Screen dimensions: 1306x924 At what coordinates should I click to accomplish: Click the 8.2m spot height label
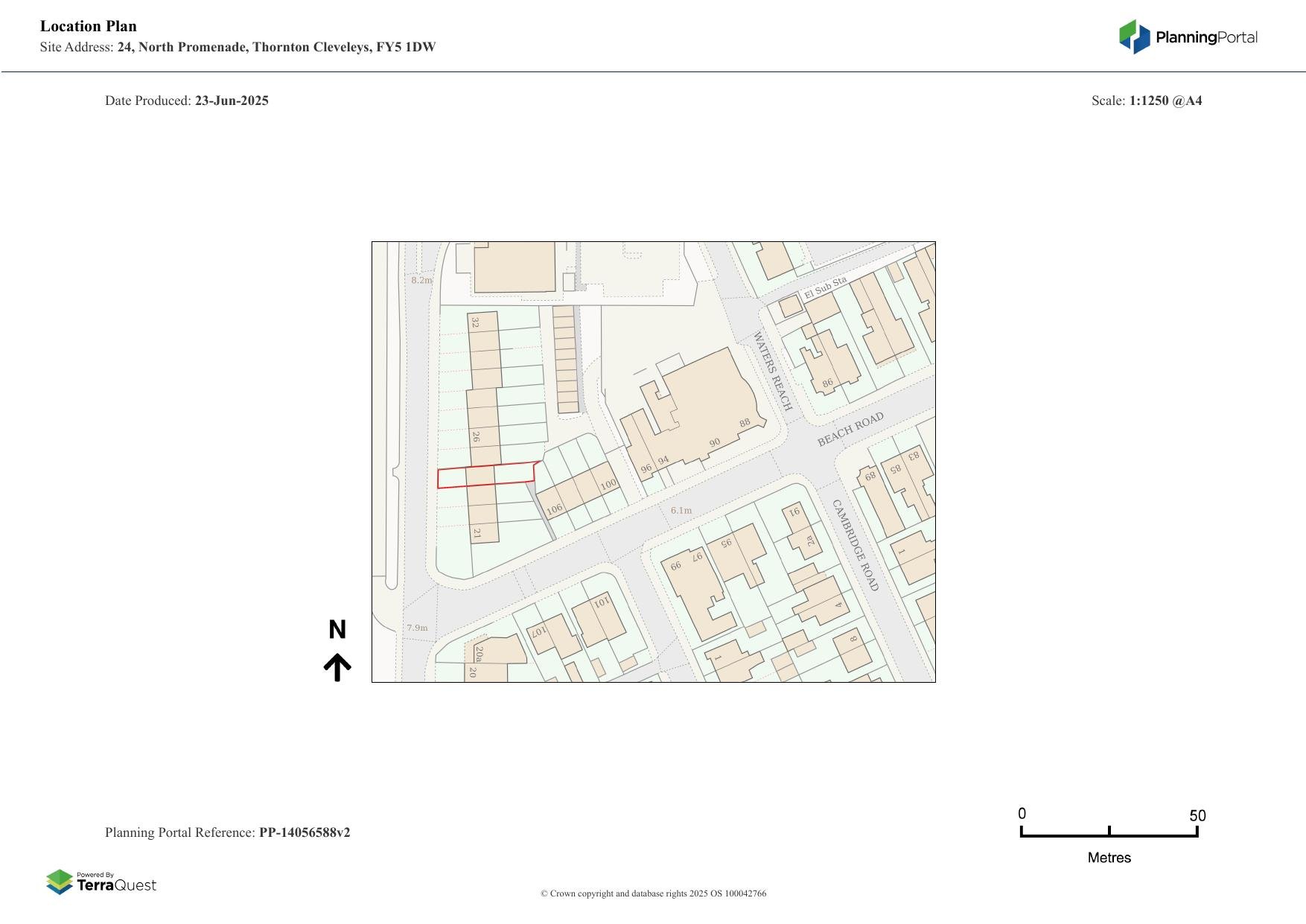pos(421,281)
